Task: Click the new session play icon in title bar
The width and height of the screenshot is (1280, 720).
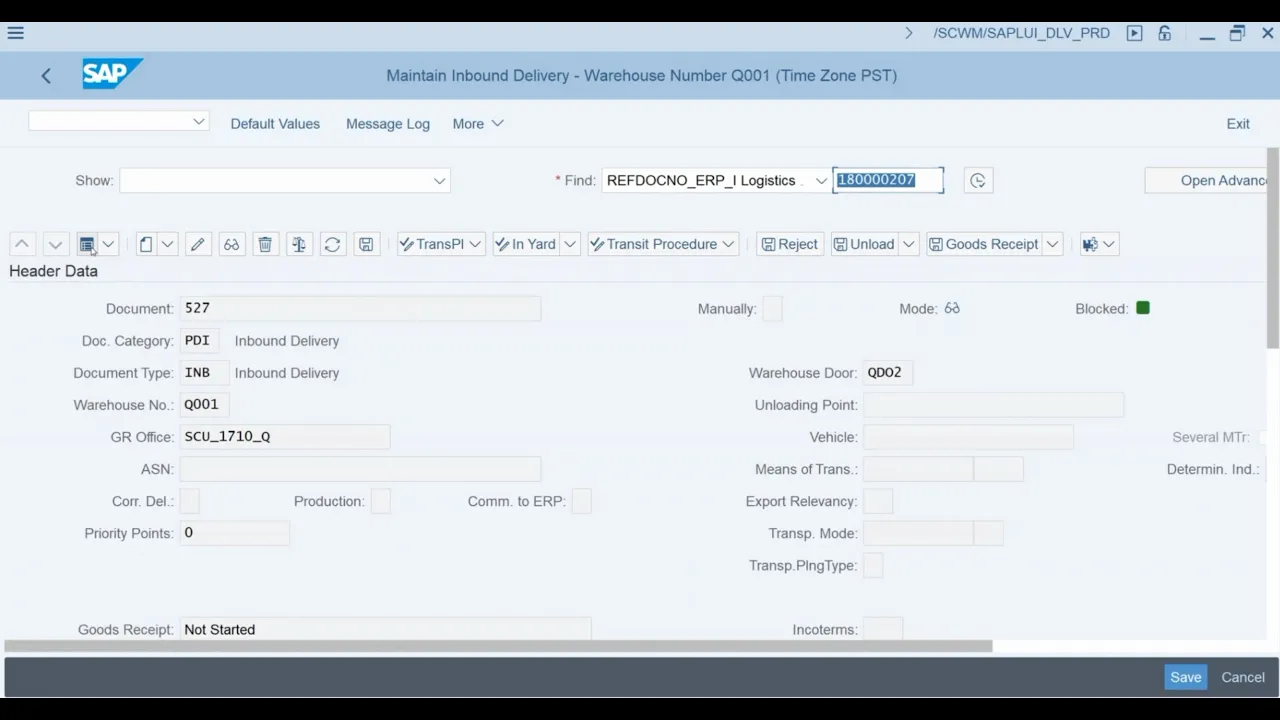Action: pos(1134,33)
